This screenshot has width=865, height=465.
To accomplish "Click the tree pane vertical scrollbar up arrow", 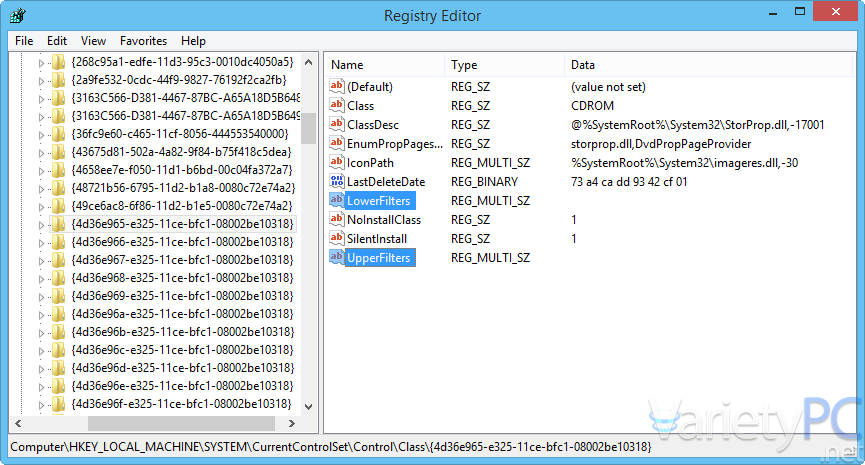I will (x=309, y=61).
